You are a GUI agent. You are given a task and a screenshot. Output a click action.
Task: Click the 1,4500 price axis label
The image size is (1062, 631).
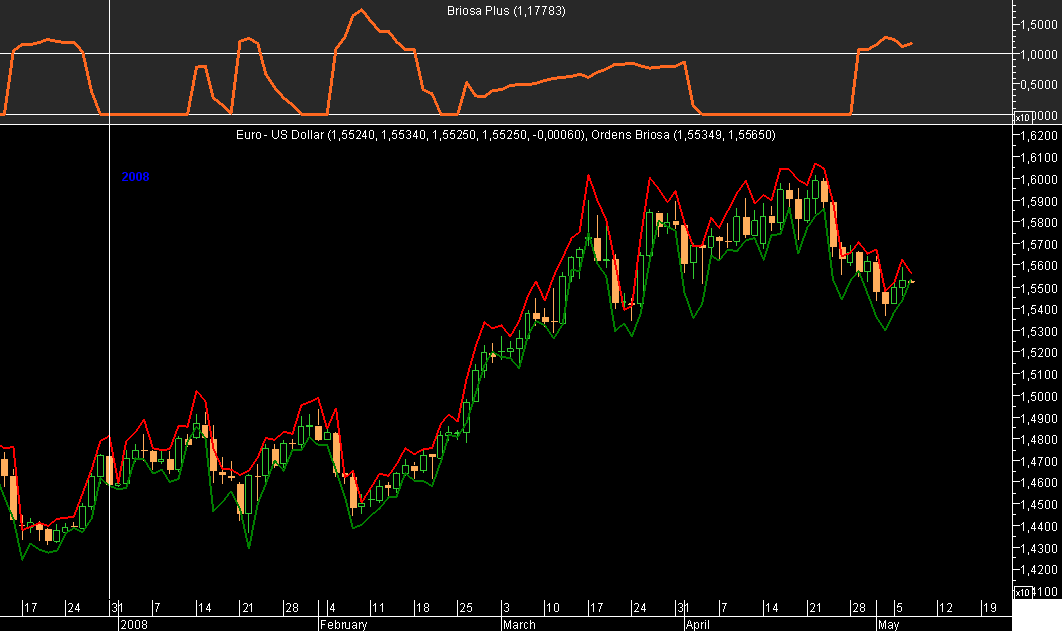click(x=1038, y=504)
